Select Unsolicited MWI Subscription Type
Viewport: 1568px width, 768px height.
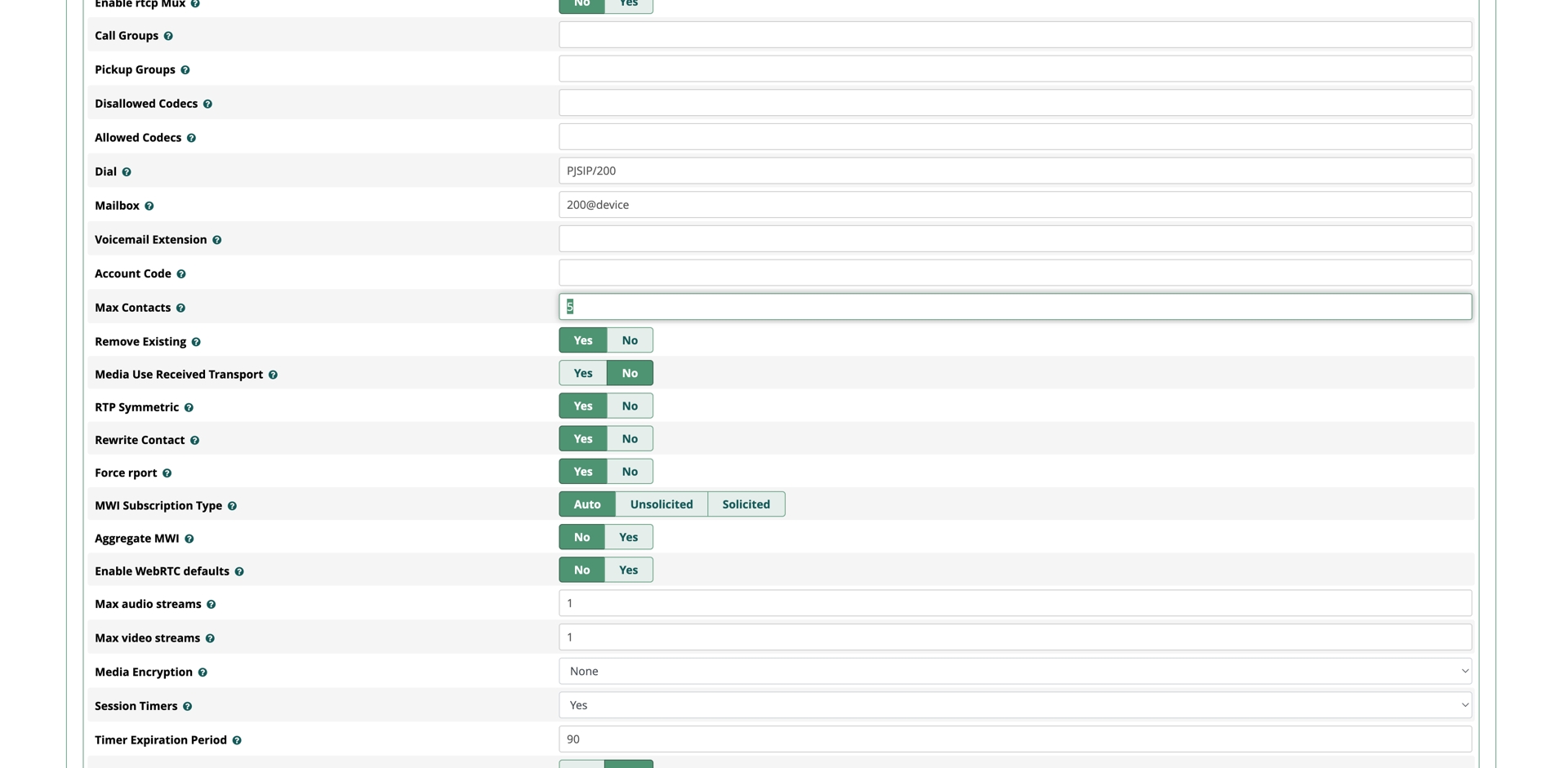pyautogui.click(x=661, y=504)
